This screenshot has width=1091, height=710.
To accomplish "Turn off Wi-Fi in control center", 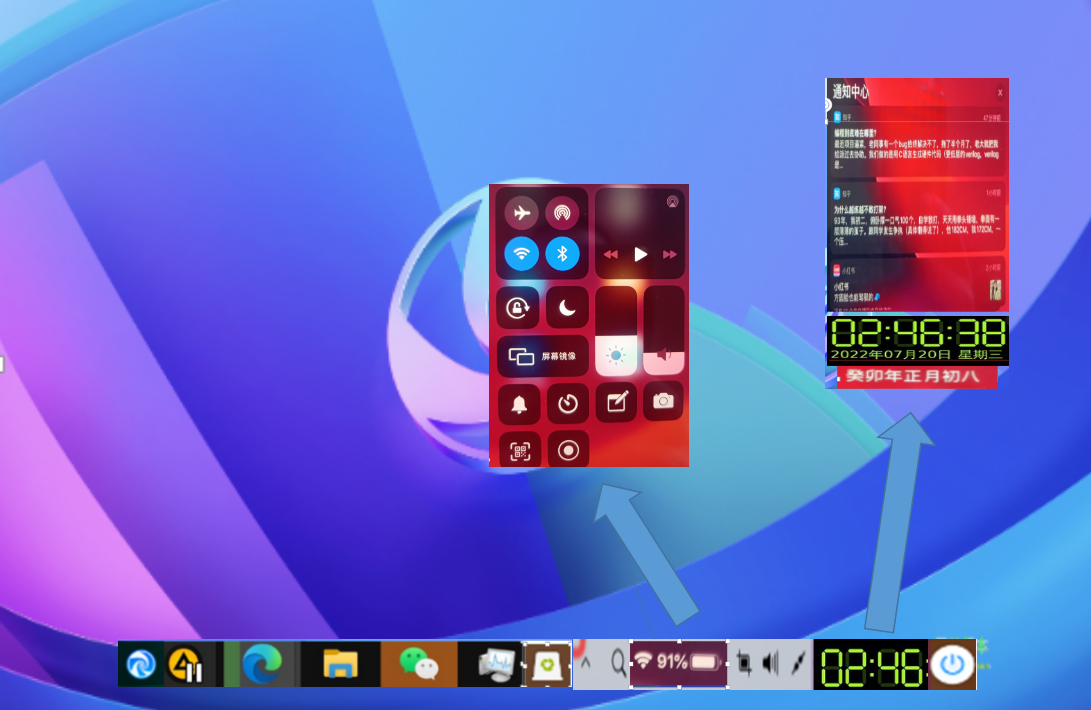I will [521, 253].
